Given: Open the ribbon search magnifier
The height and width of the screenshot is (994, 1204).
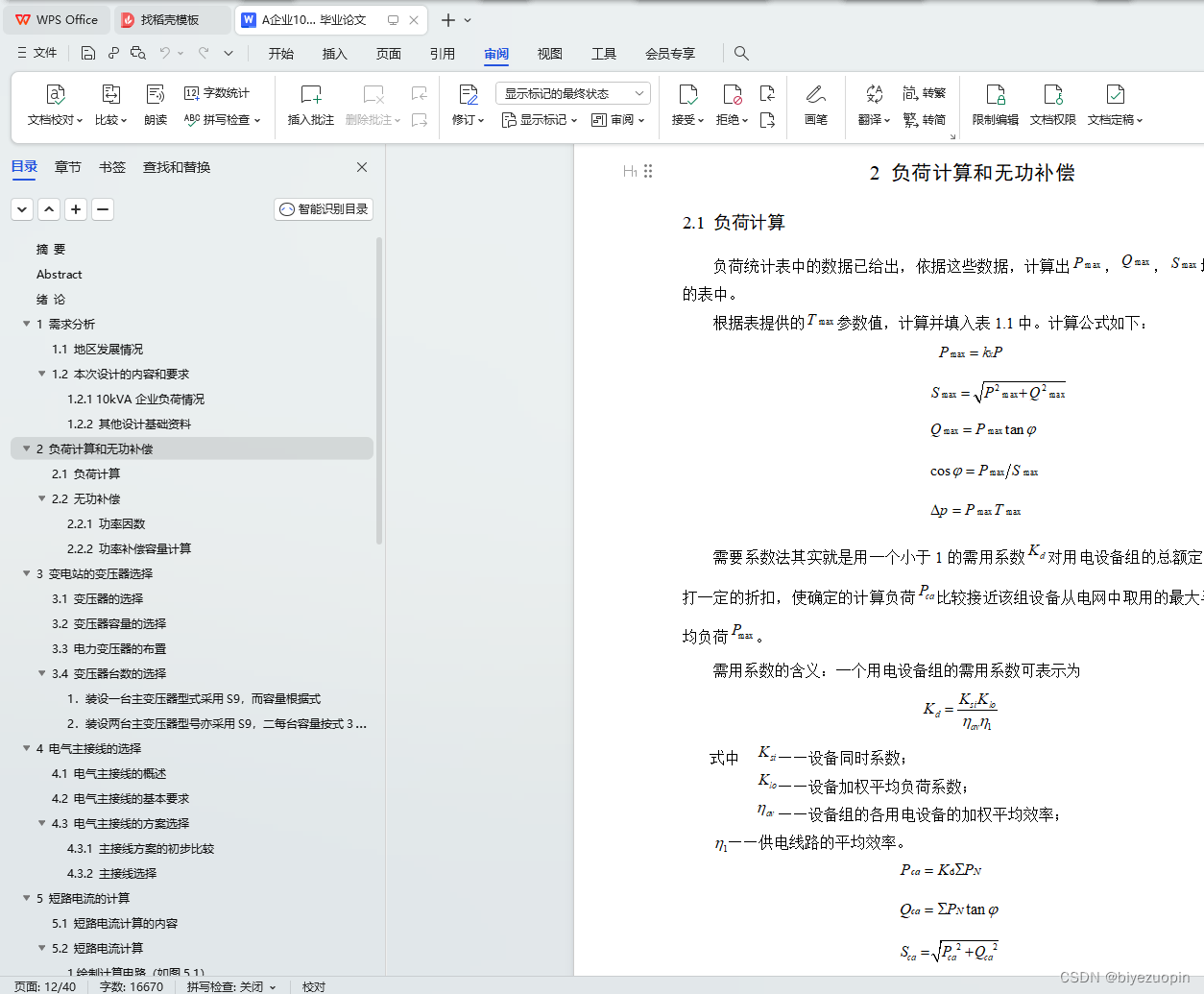Looking at the screenshot, I should pyautogui.click(x=740, y=53).
